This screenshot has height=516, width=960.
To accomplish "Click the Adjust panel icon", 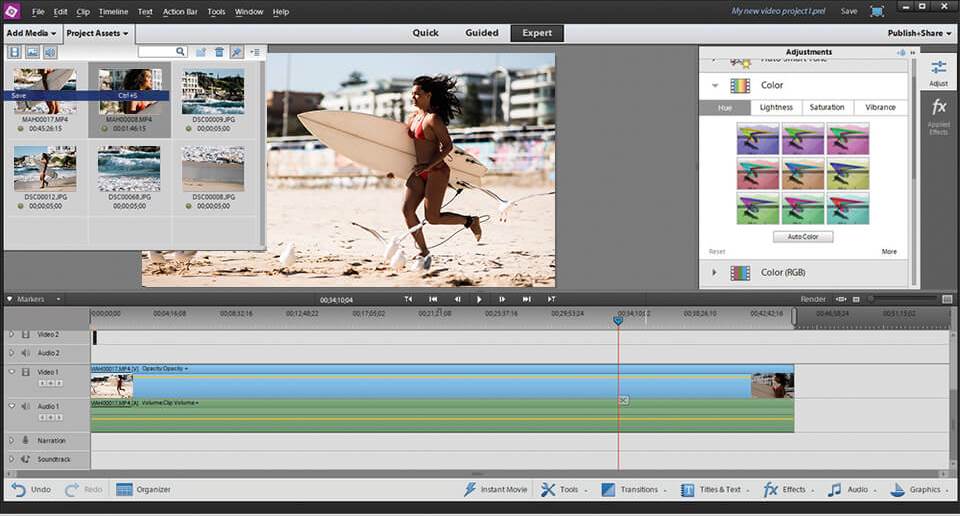I will click(938, 73).
